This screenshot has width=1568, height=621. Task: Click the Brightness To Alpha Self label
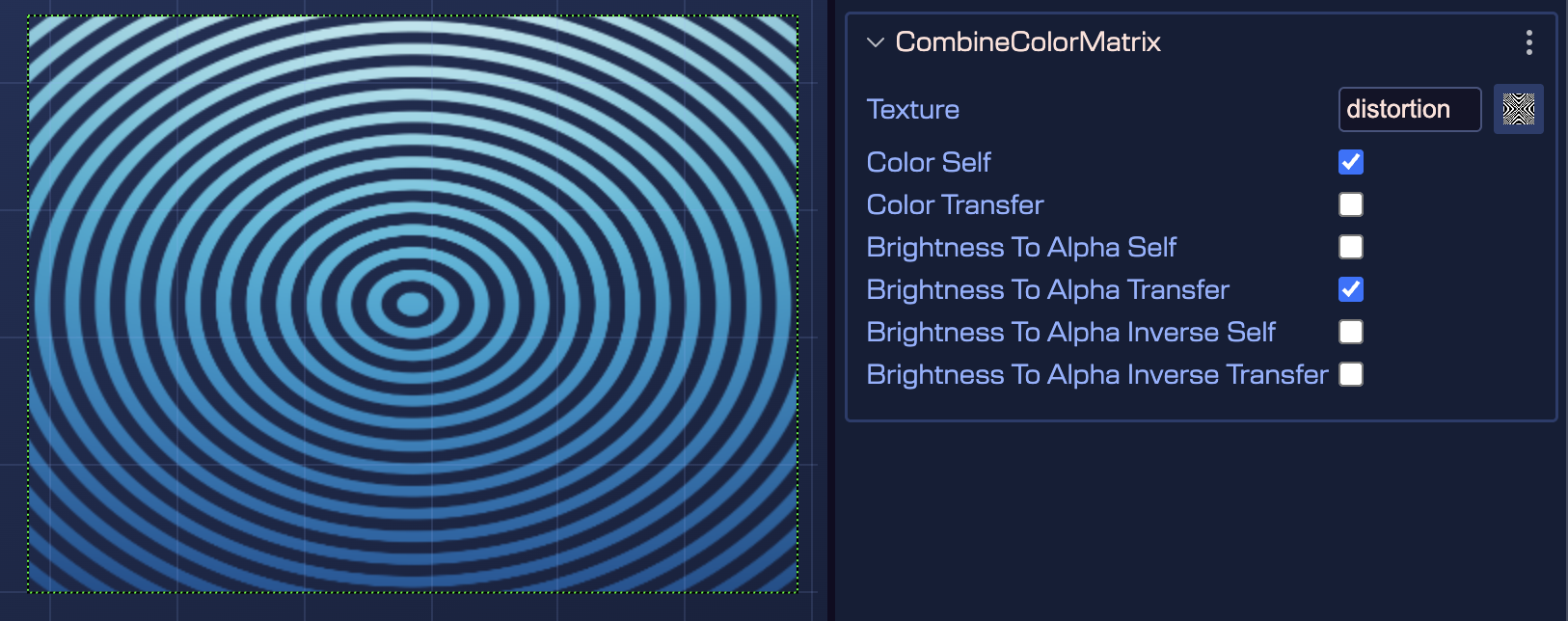pos(1021,247)
